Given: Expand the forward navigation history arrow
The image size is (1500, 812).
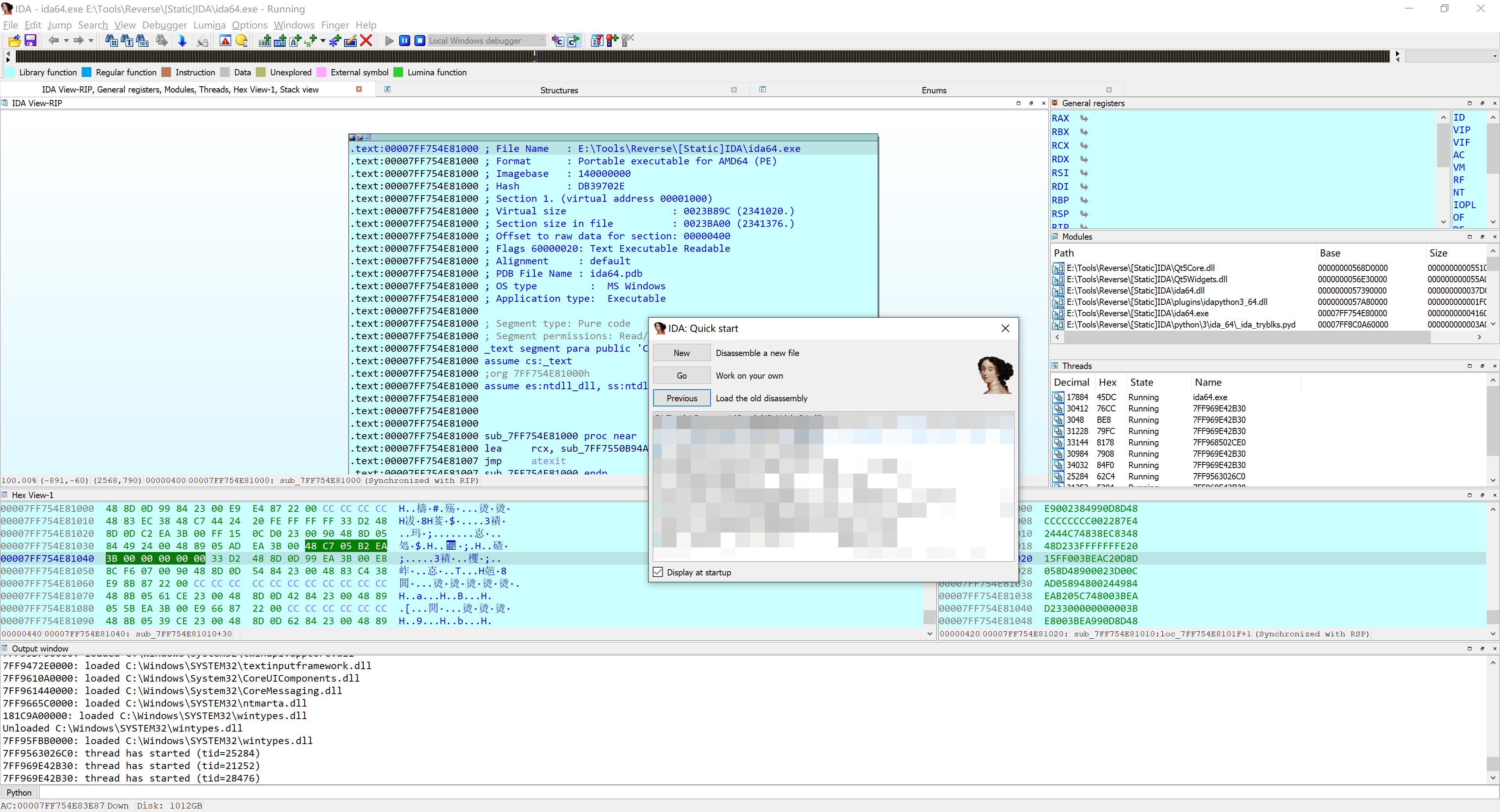Looking at the screenshot, I should 91,41.
